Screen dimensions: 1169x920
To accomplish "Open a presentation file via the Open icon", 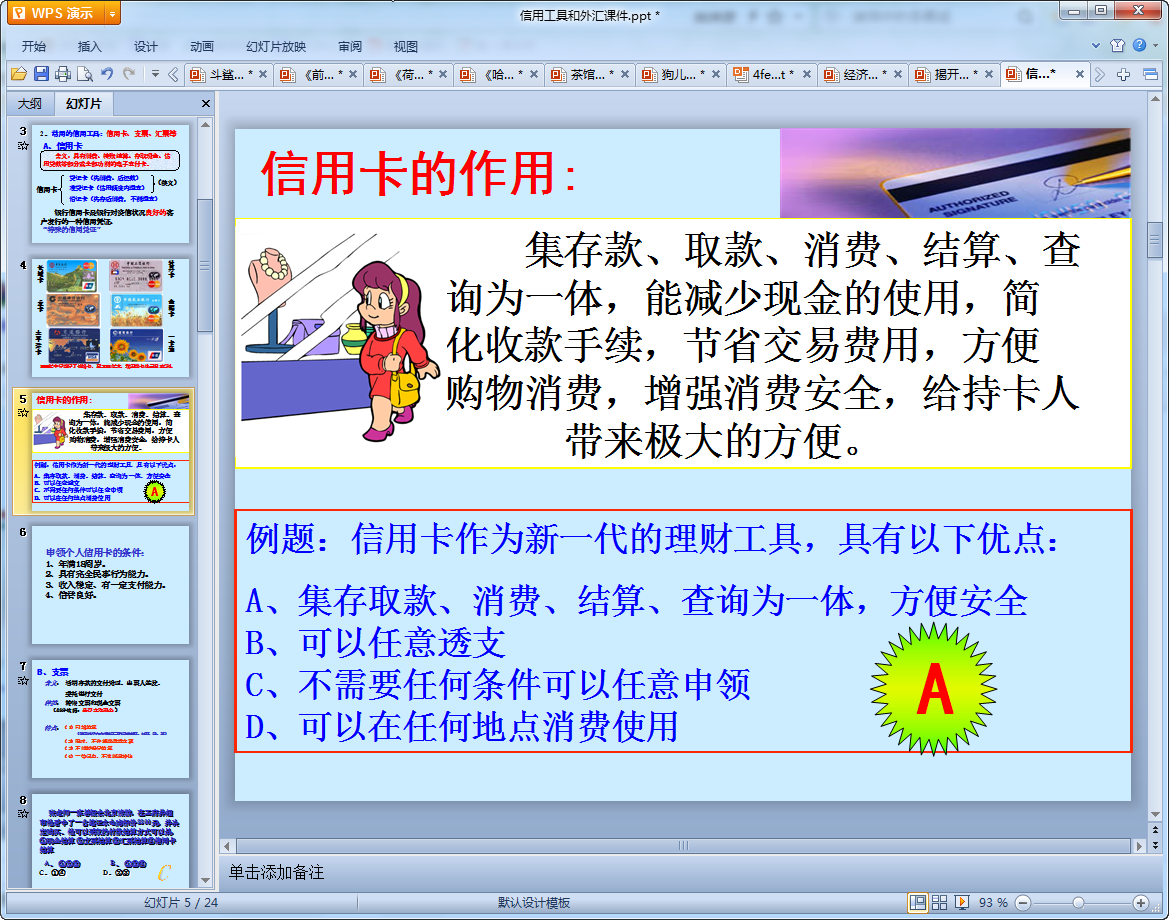I will pyautogui.click(x=19, y=74).
